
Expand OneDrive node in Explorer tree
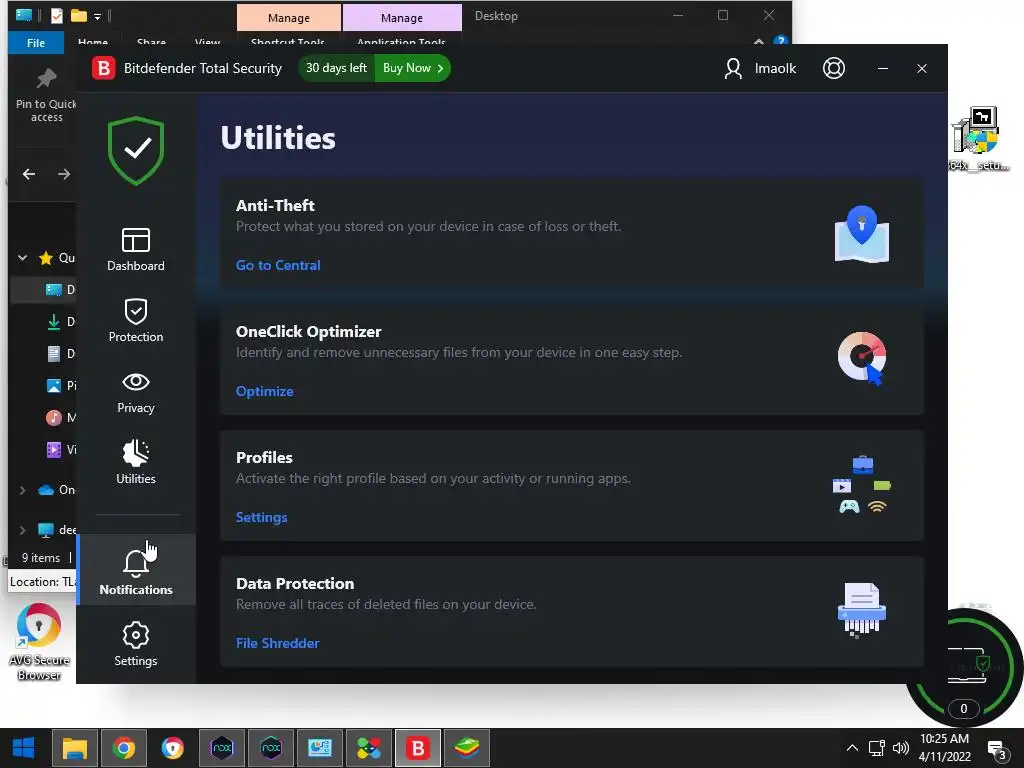coord(23,490)
